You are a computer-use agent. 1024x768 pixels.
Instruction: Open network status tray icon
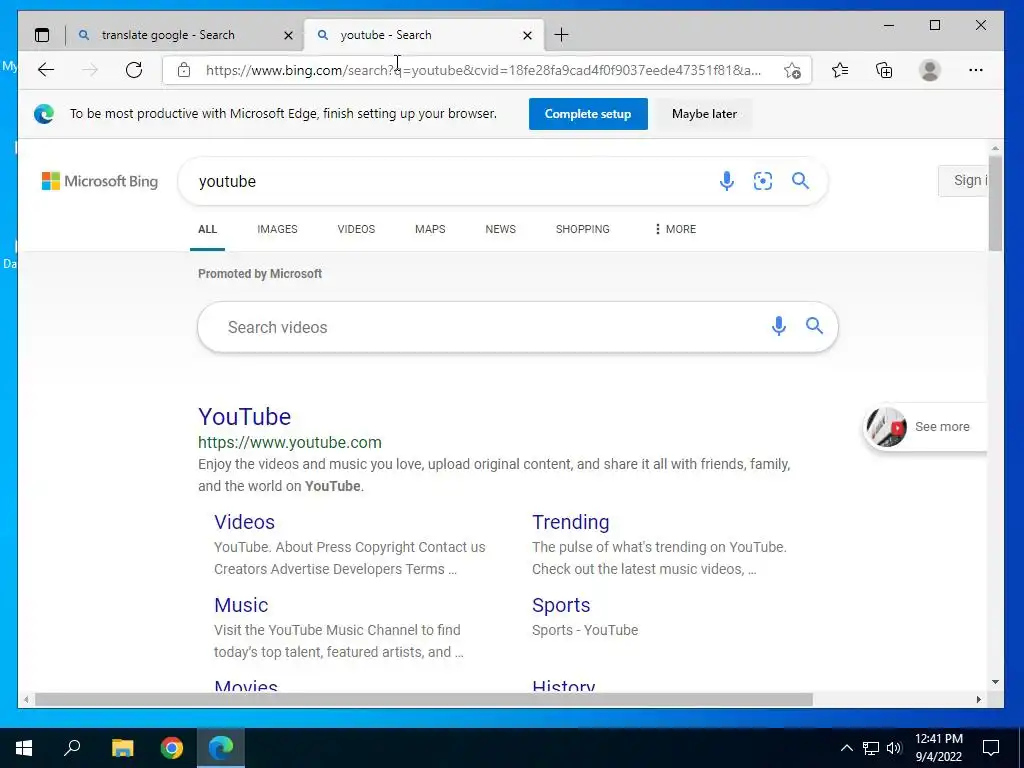tap(871, 748)
